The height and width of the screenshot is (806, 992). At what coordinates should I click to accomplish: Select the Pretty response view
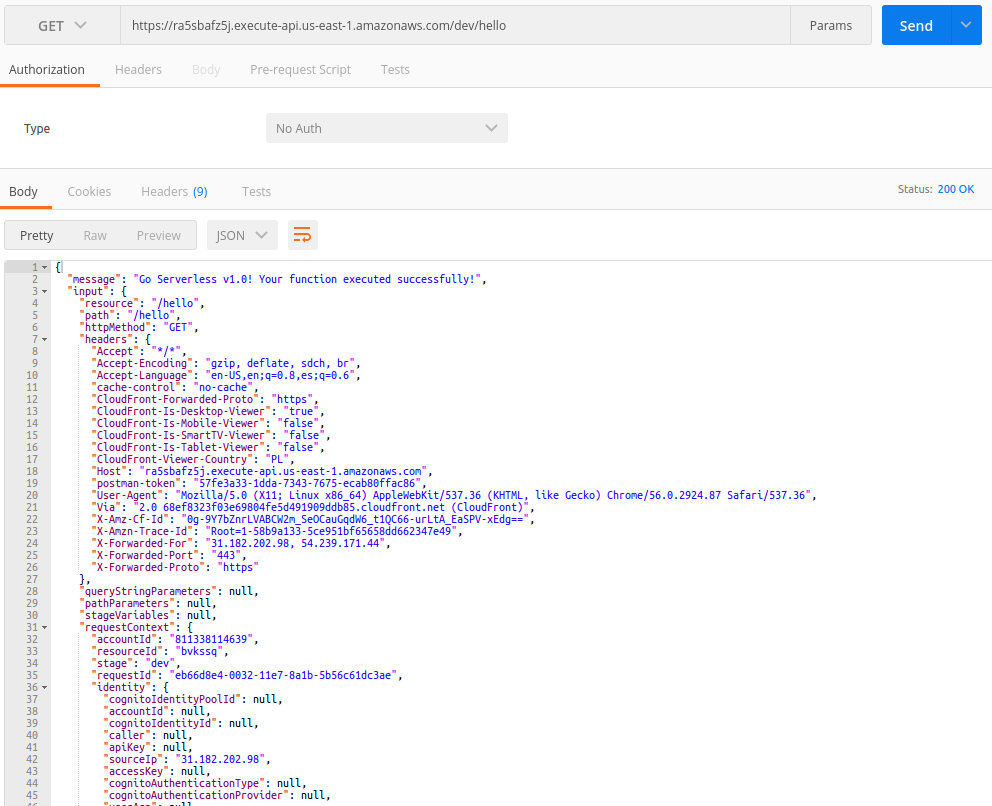click(37, 235)
